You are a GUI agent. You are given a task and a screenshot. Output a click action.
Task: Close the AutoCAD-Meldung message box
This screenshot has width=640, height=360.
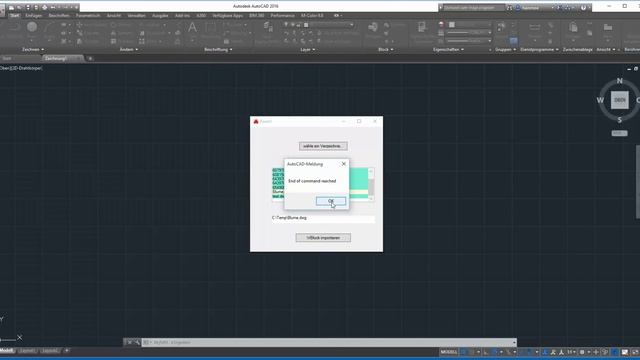344,164
